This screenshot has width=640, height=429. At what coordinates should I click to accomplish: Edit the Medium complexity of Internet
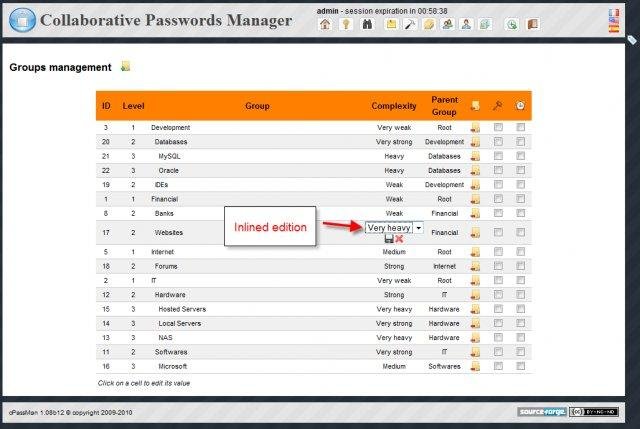click(394, 252)
